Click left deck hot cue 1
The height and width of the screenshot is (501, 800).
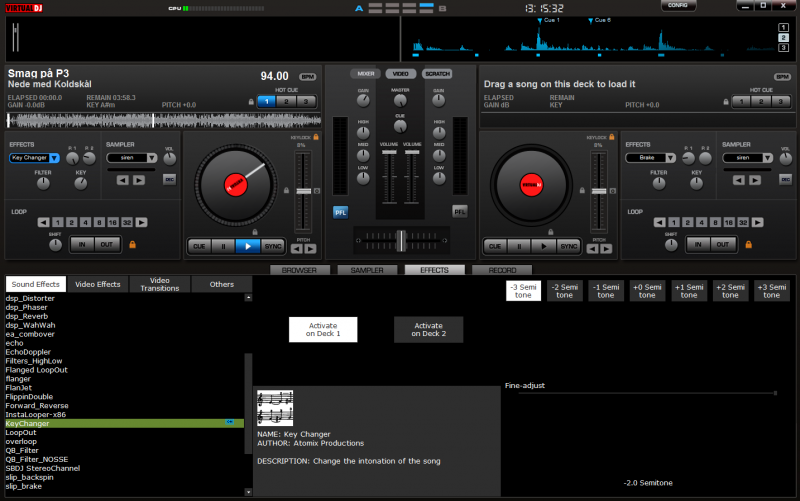pyautogui.click(x=266, y=102)
